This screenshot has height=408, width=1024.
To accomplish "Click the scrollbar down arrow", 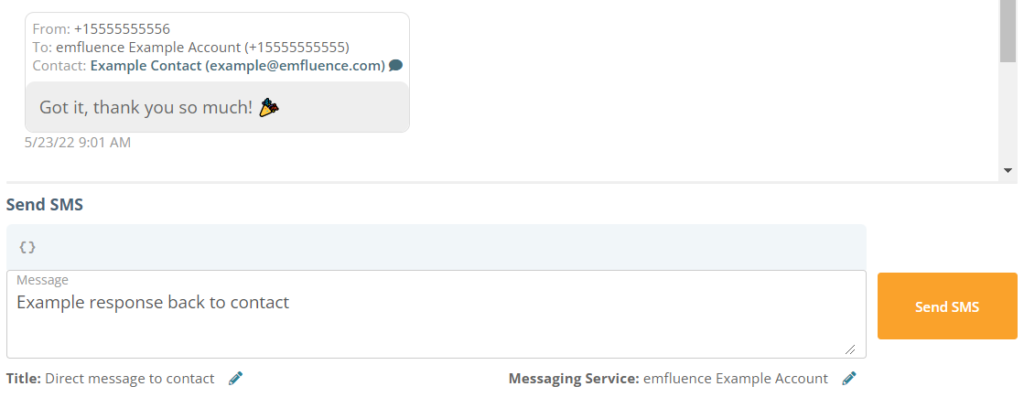I will [1008, 170].
